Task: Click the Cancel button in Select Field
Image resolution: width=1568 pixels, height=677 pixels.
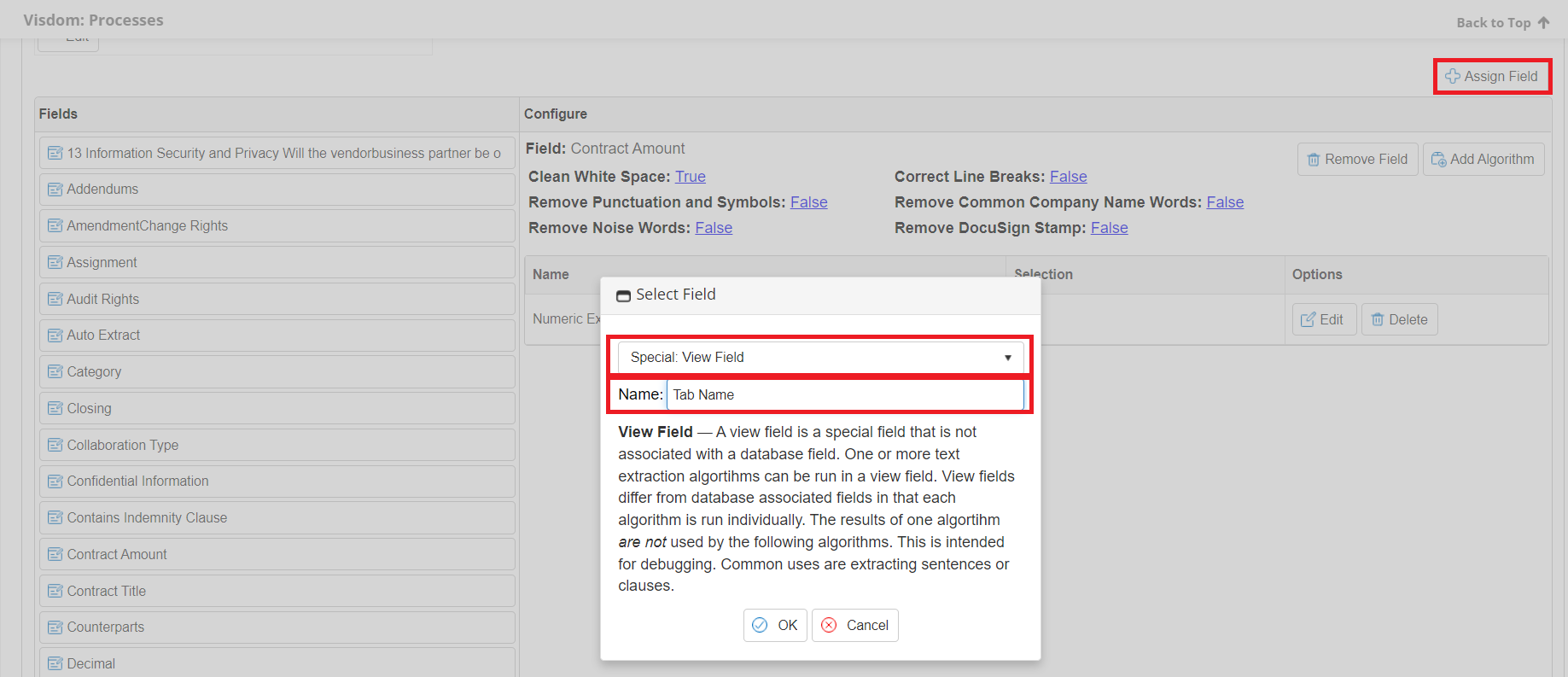Action: 854,625
